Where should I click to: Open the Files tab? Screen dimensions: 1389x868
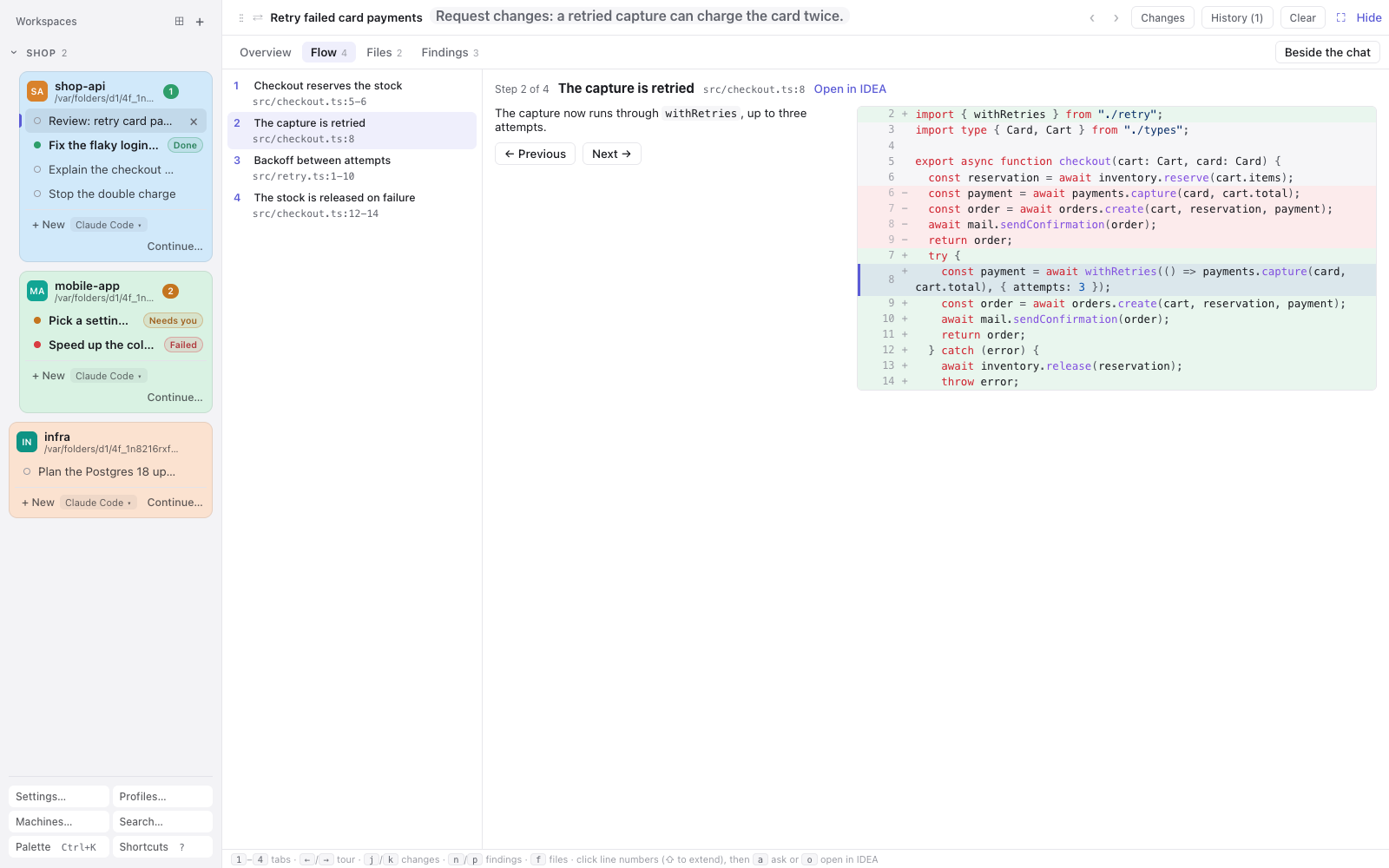[x=385, y=52]
